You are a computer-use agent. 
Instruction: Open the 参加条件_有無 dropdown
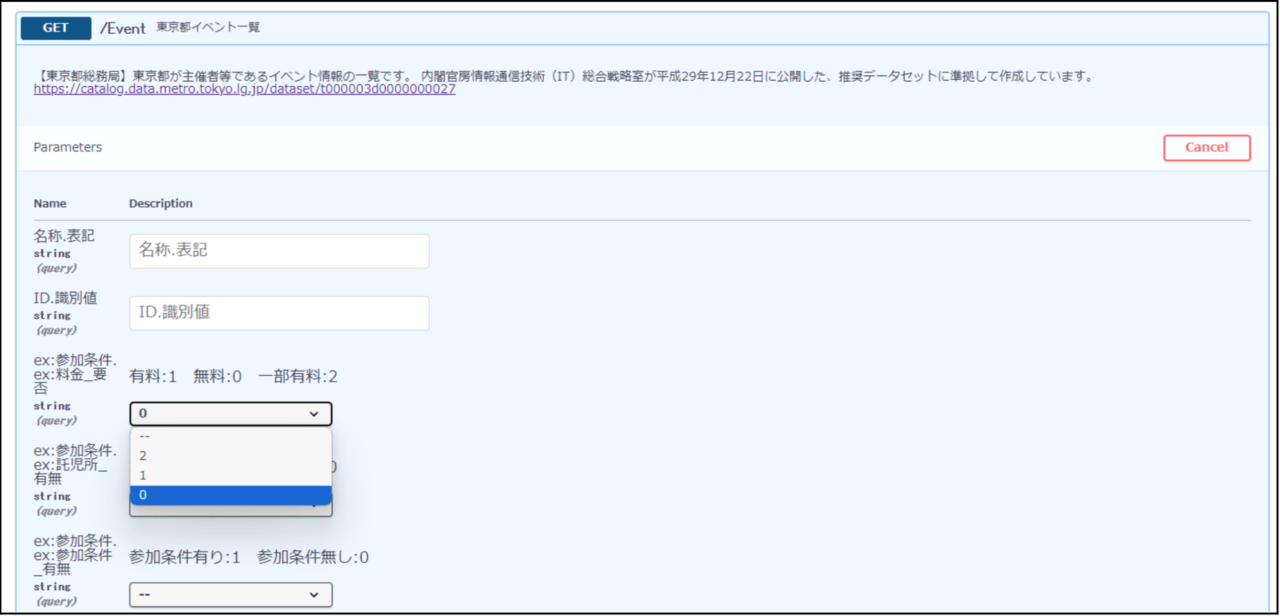pos(231,595)
